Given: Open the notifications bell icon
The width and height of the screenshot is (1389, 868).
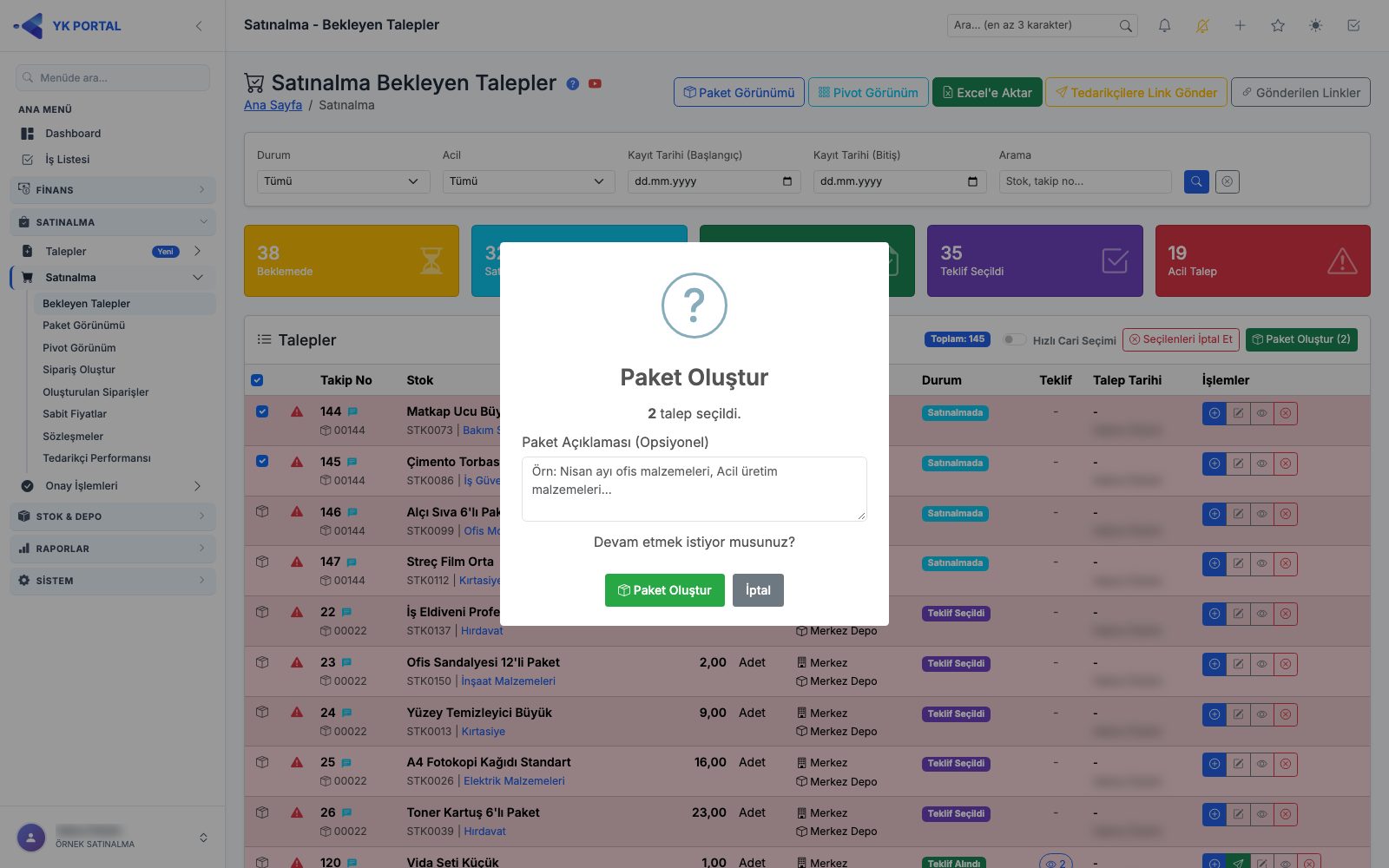Looking at the screenshot, I should coord(1164,26).
